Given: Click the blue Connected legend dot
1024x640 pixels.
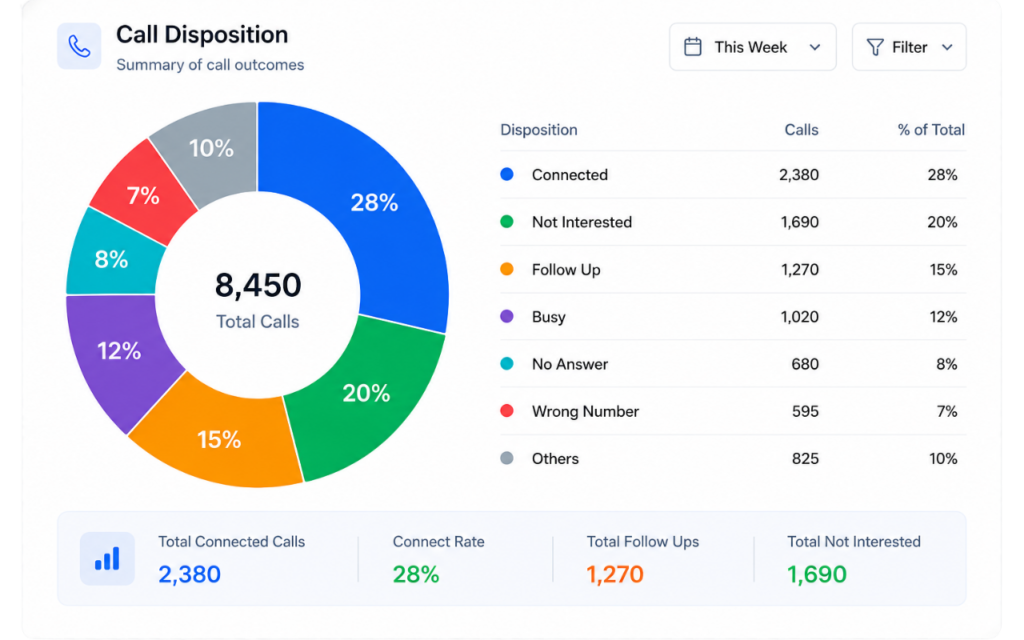Looking at the screenshot, I should 507,174.
